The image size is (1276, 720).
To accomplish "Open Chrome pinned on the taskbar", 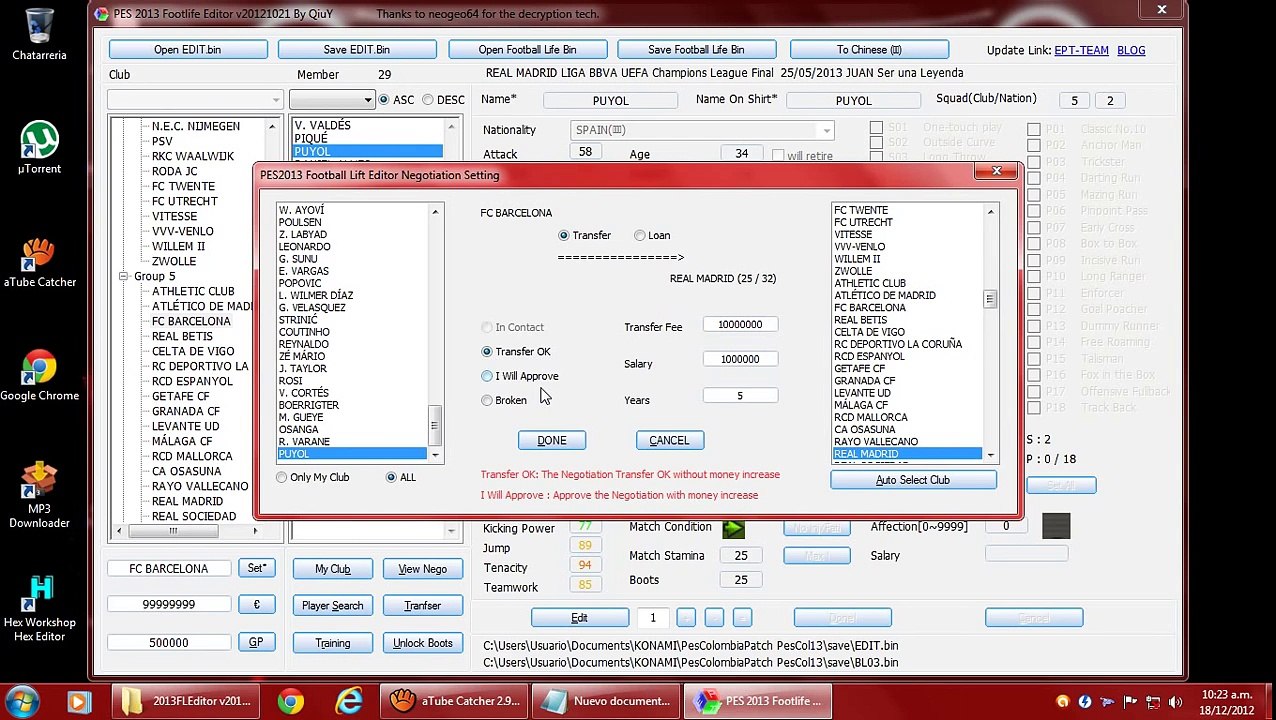I will tap(290, 701).
